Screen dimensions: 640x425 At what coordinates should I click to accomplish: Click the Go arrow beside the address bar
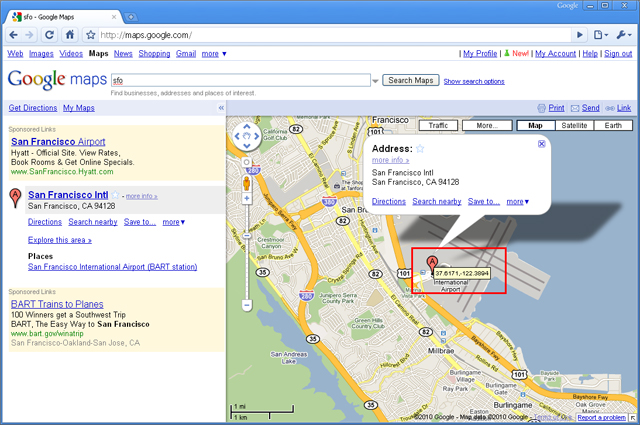(580, 35)
